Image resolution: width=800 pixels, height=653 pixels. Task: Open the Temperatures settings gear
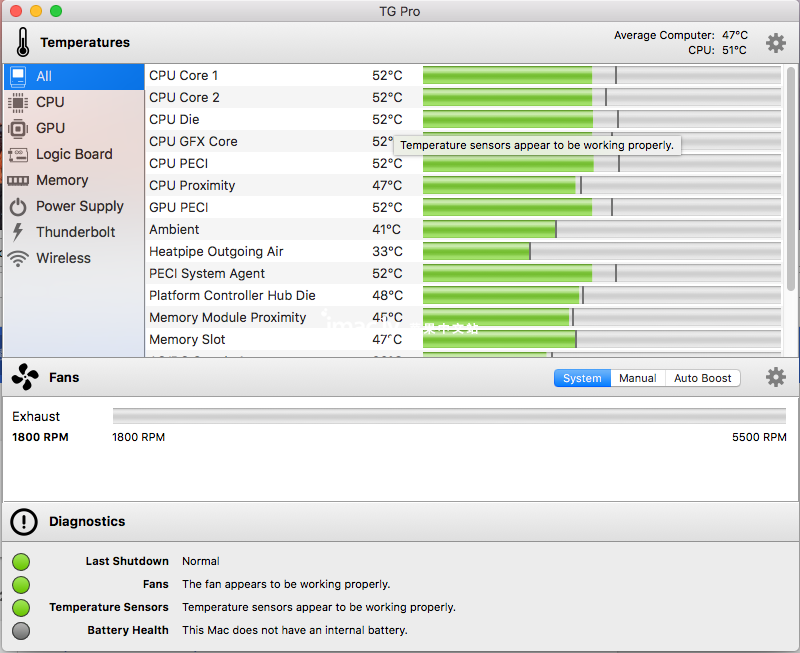[x=776, y=43]
